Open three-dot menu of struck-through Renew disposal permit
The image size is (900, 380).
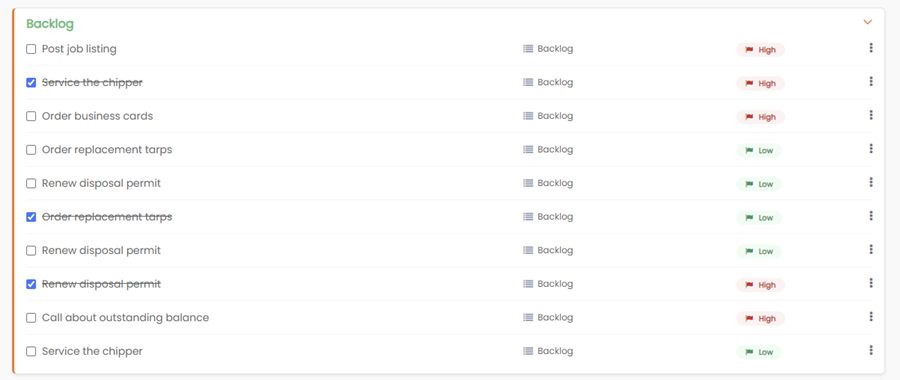point(871,283)
